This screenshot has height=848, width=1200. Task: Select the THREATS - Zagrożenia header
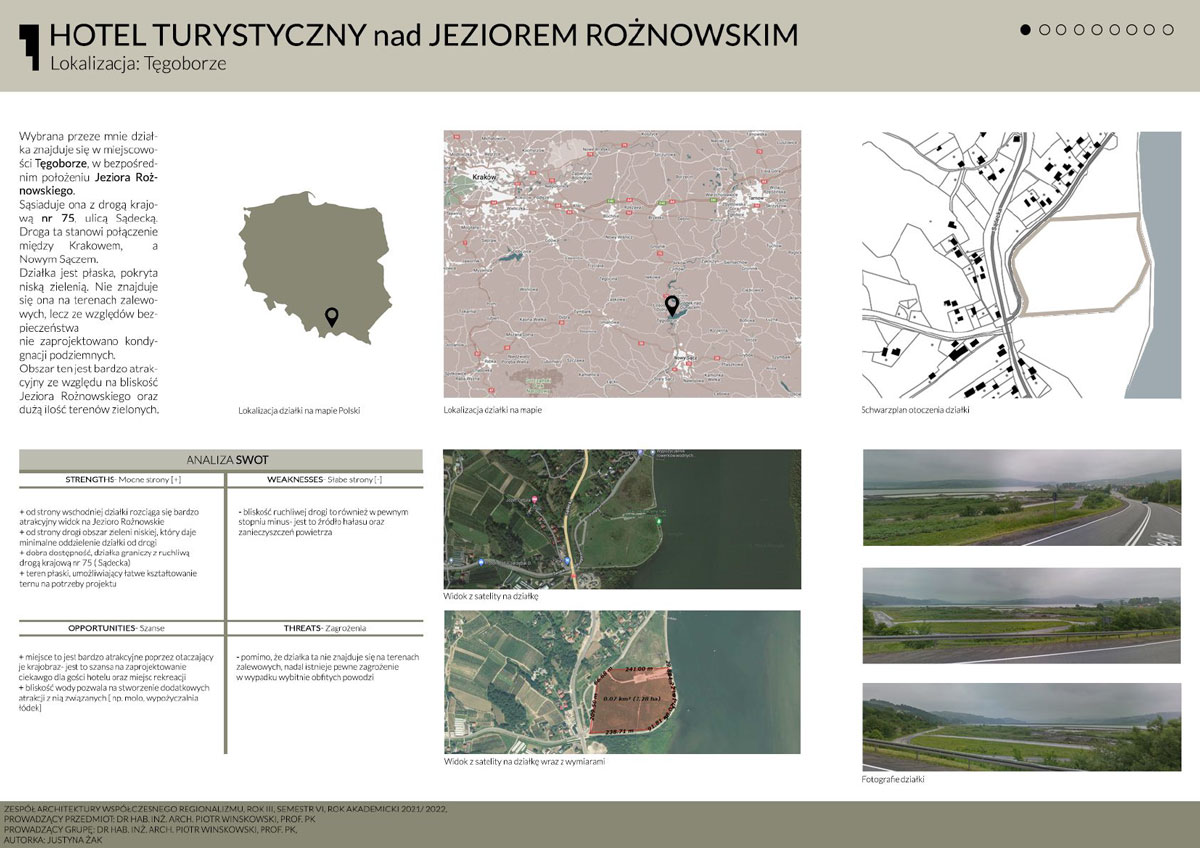point(325,629)
